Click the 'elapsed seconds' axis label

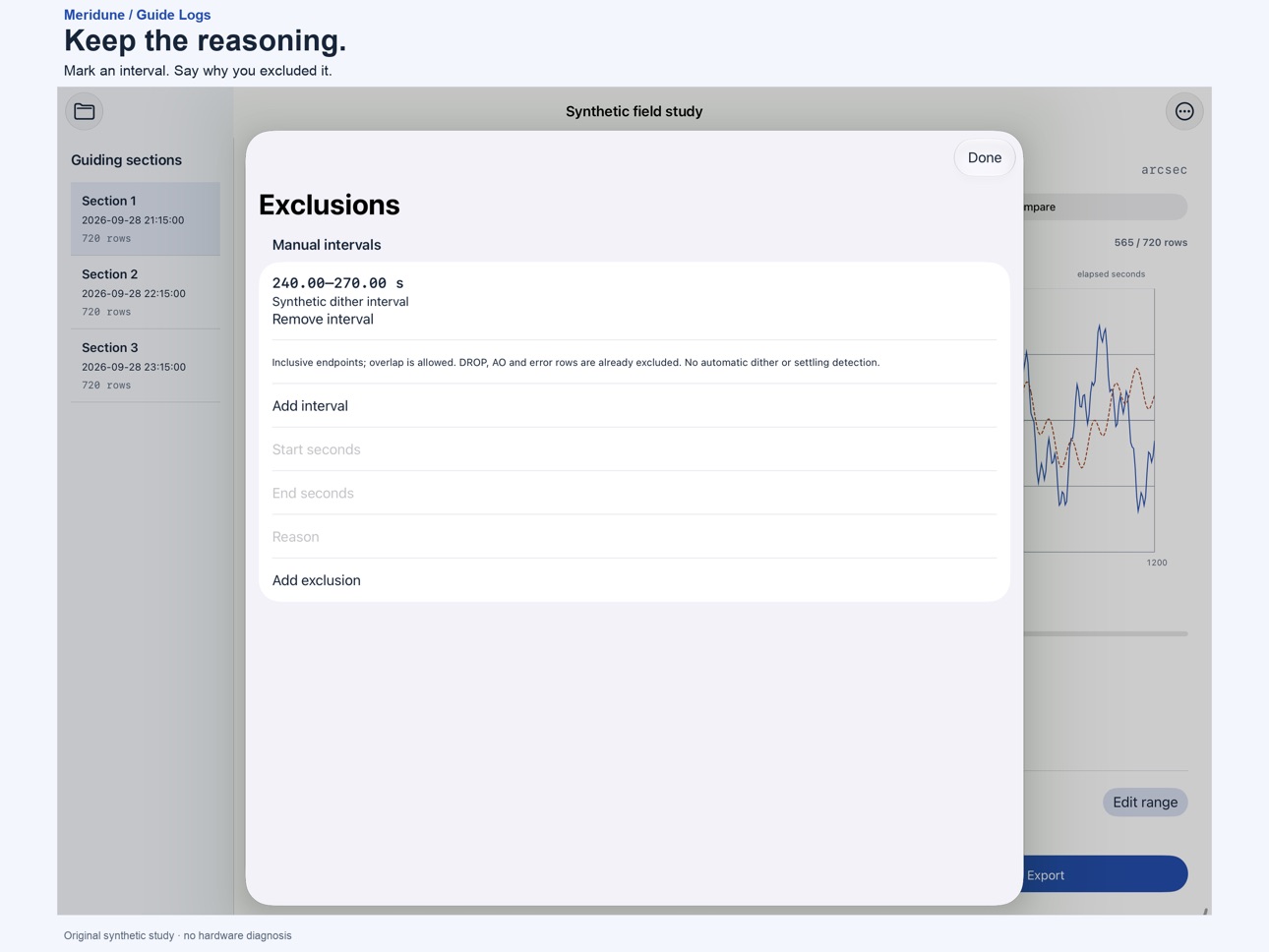coord(1111,274)
